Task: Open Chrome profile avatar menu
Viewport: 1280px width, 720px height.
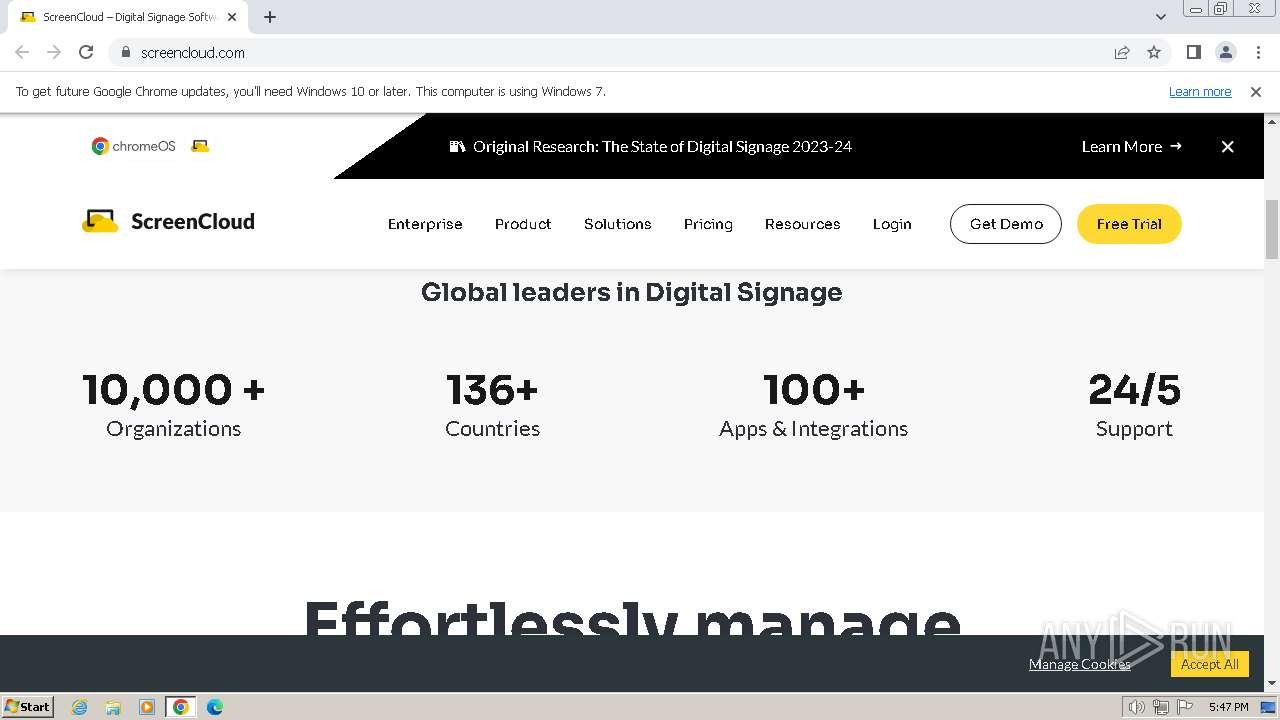Action: pyautogui.click(x=1225, y=52)
